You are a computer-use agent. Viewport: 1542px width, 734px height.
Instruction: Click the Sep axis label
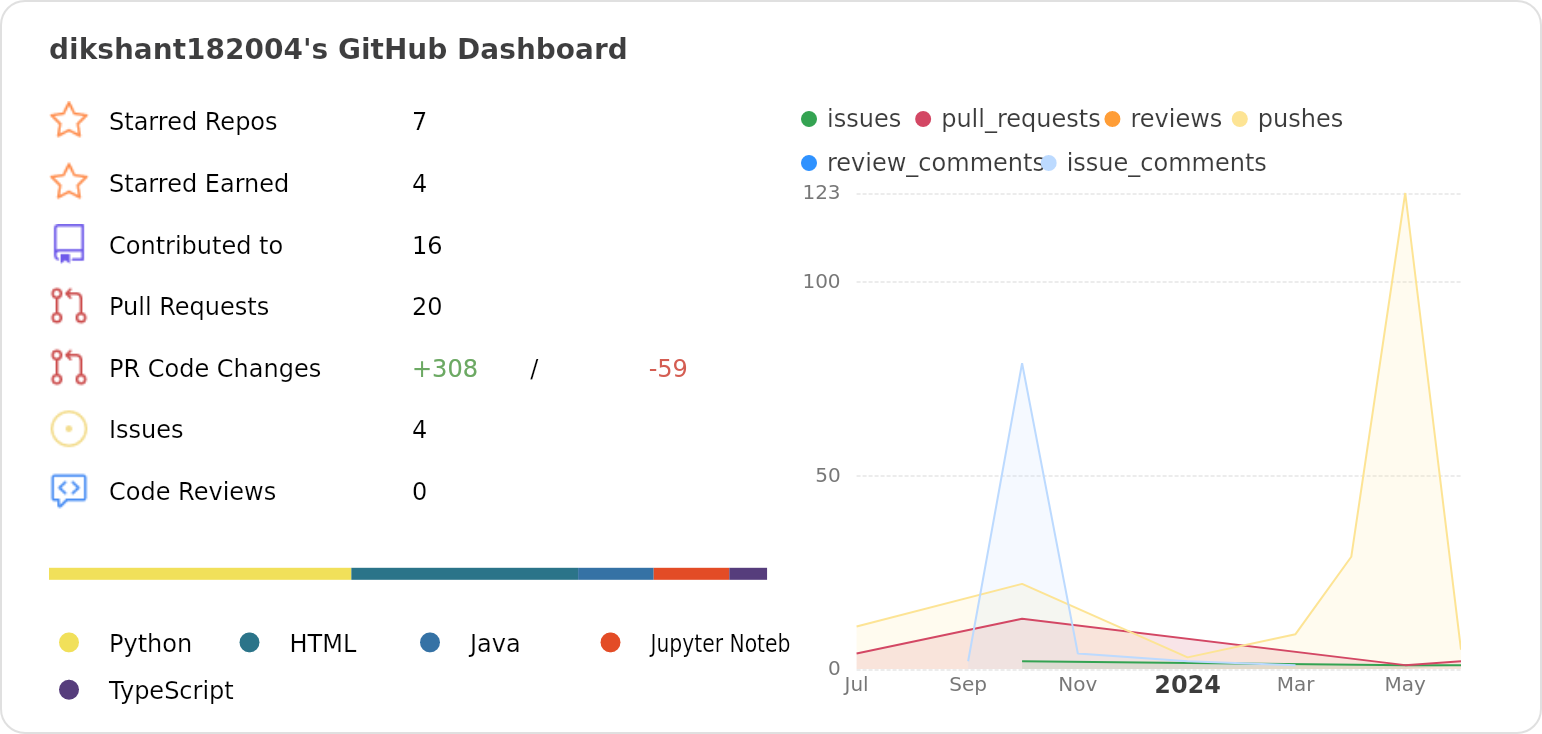coord(968,685)
